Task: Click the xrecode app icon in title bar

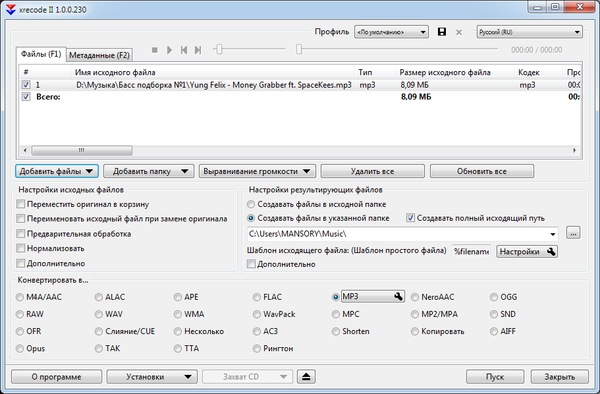Action: (11, 9)
